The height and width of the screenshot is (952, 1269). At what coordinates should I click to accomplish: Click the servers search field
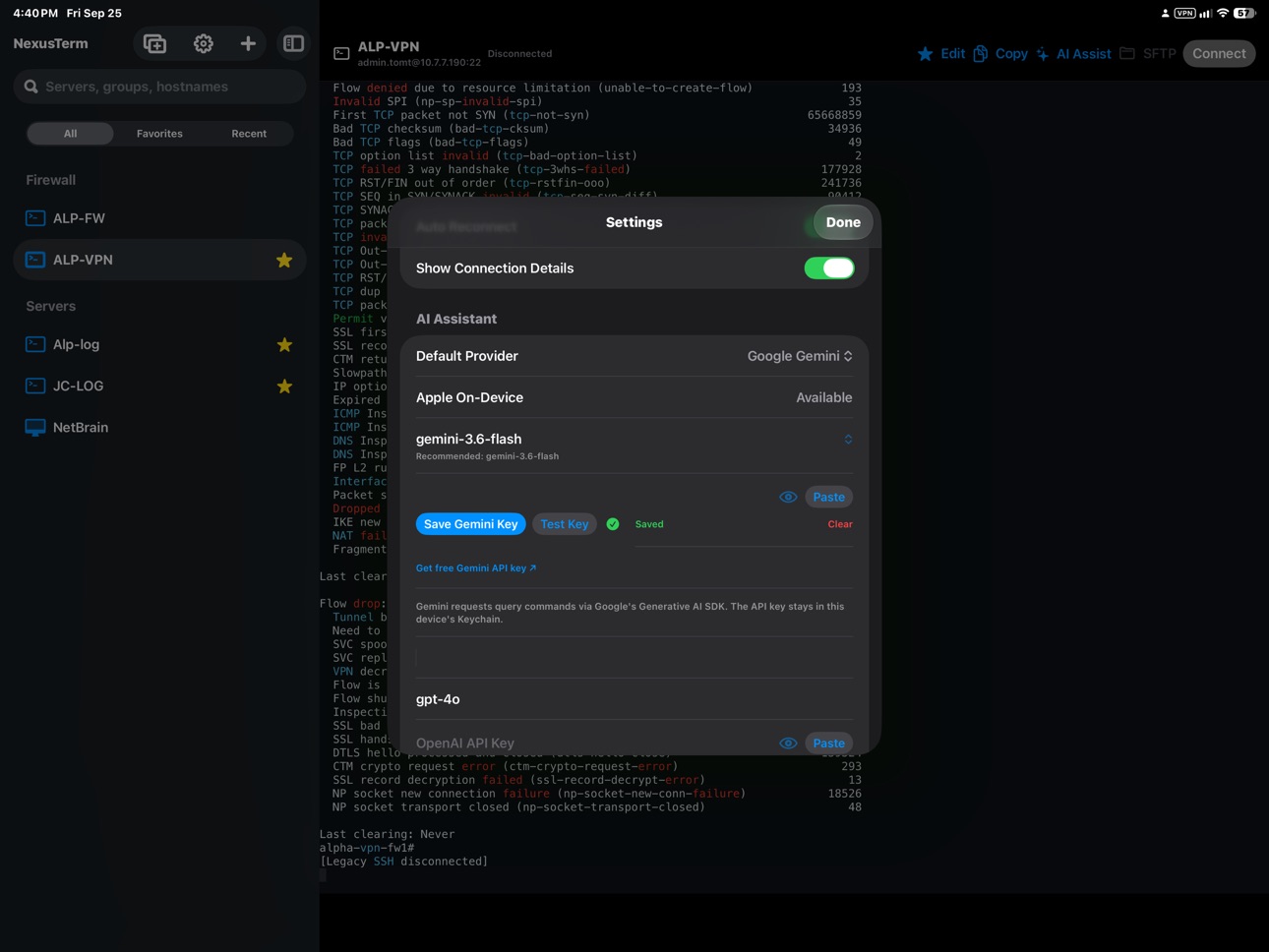tap(159, 87)
